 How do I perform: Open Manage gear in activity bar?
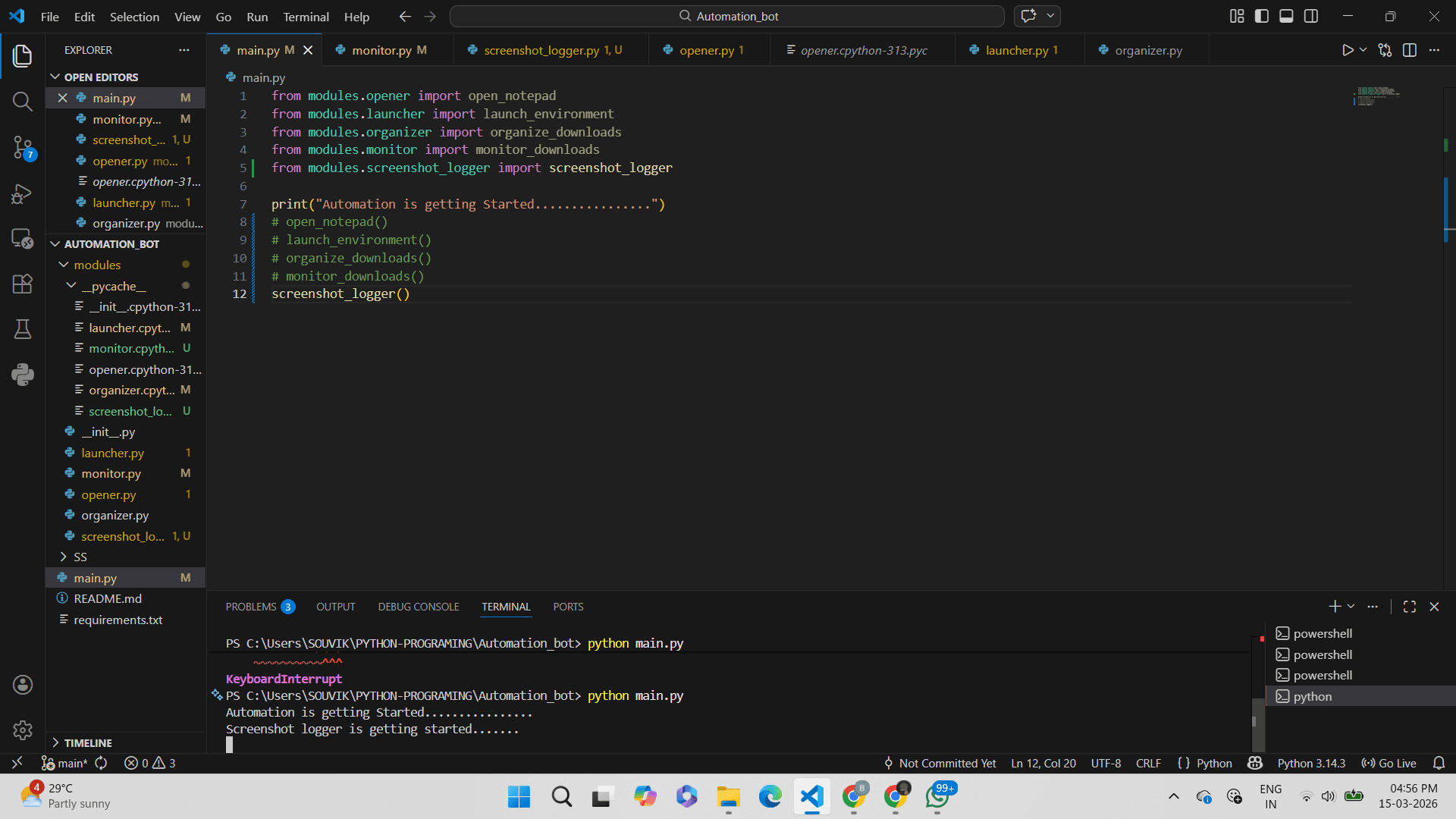[23, 730]
